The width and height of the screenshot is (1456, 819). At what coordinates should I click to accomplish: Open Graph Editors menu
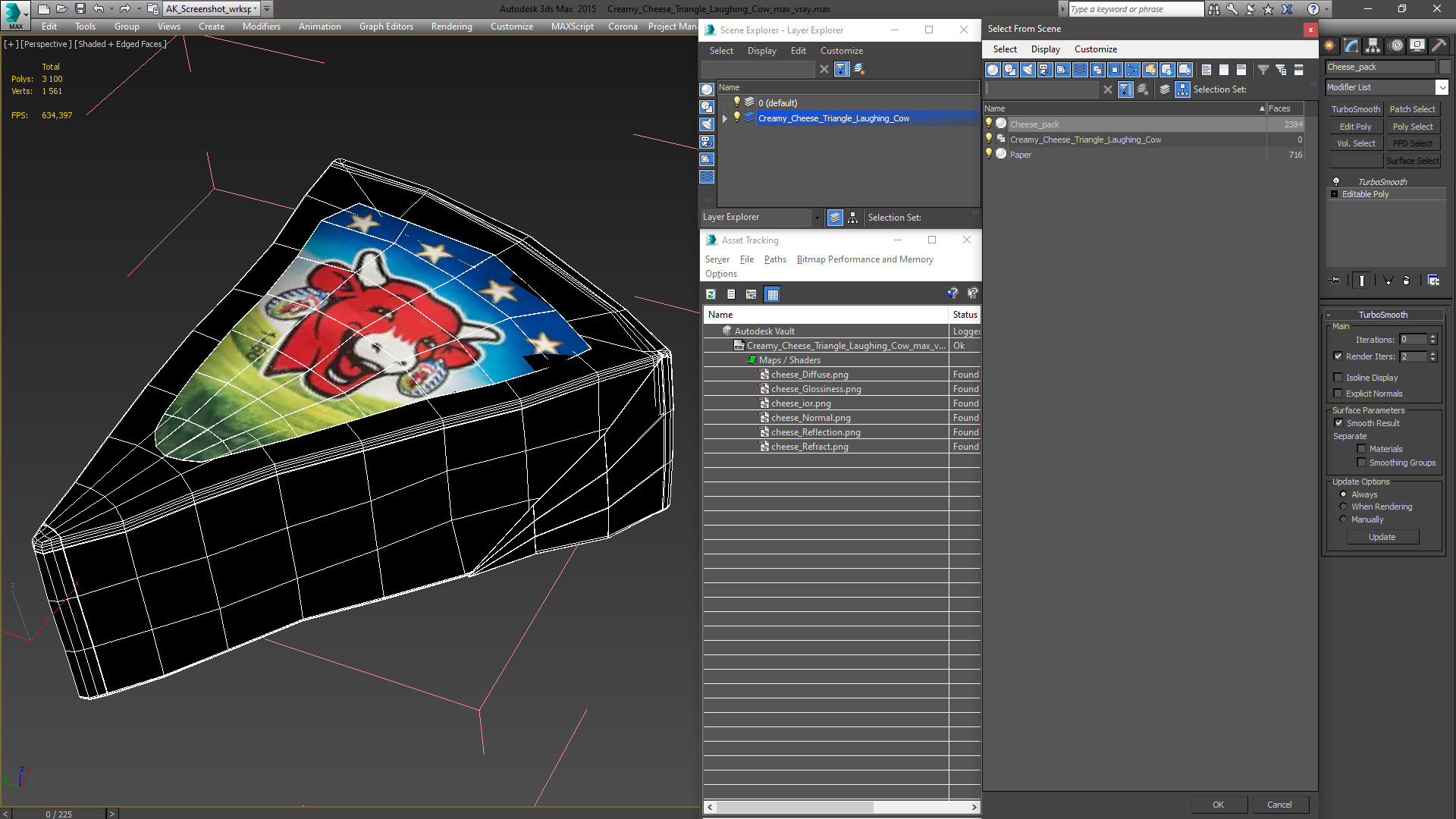[x=386, y=27]
